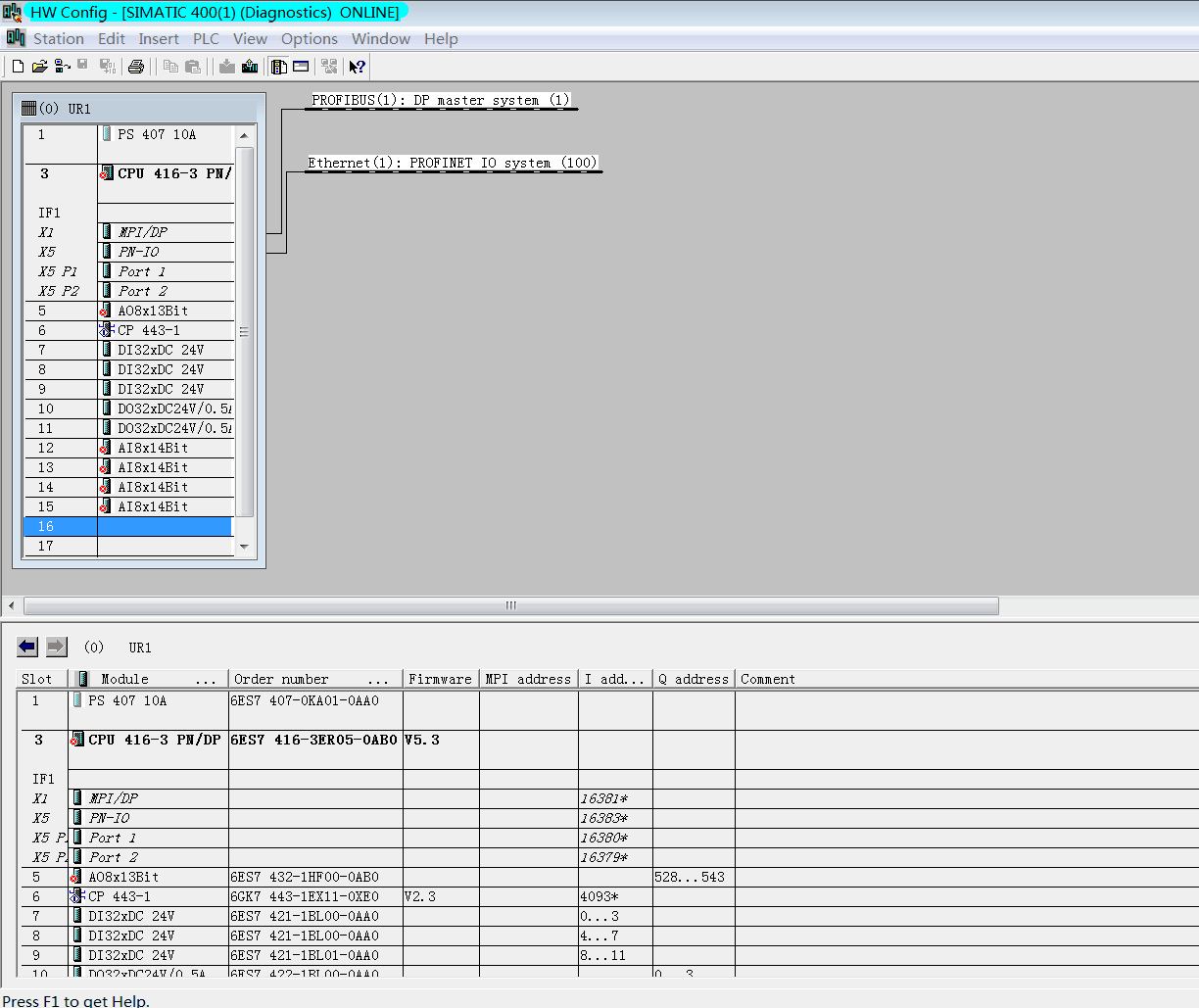Click the Firmware column header

coord(440,679)
